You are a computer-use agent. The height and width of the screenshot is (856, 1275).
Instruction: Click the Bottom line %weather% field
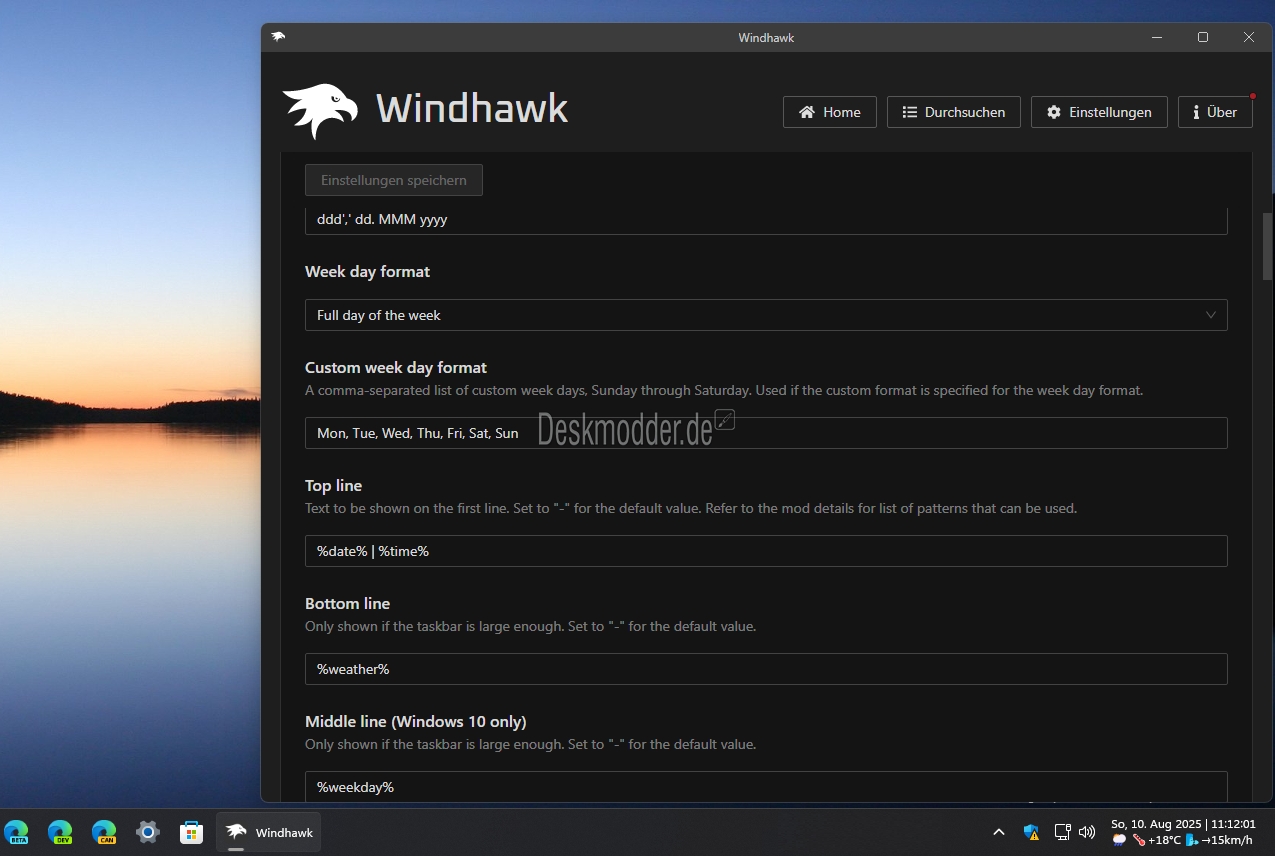(766, 669)
